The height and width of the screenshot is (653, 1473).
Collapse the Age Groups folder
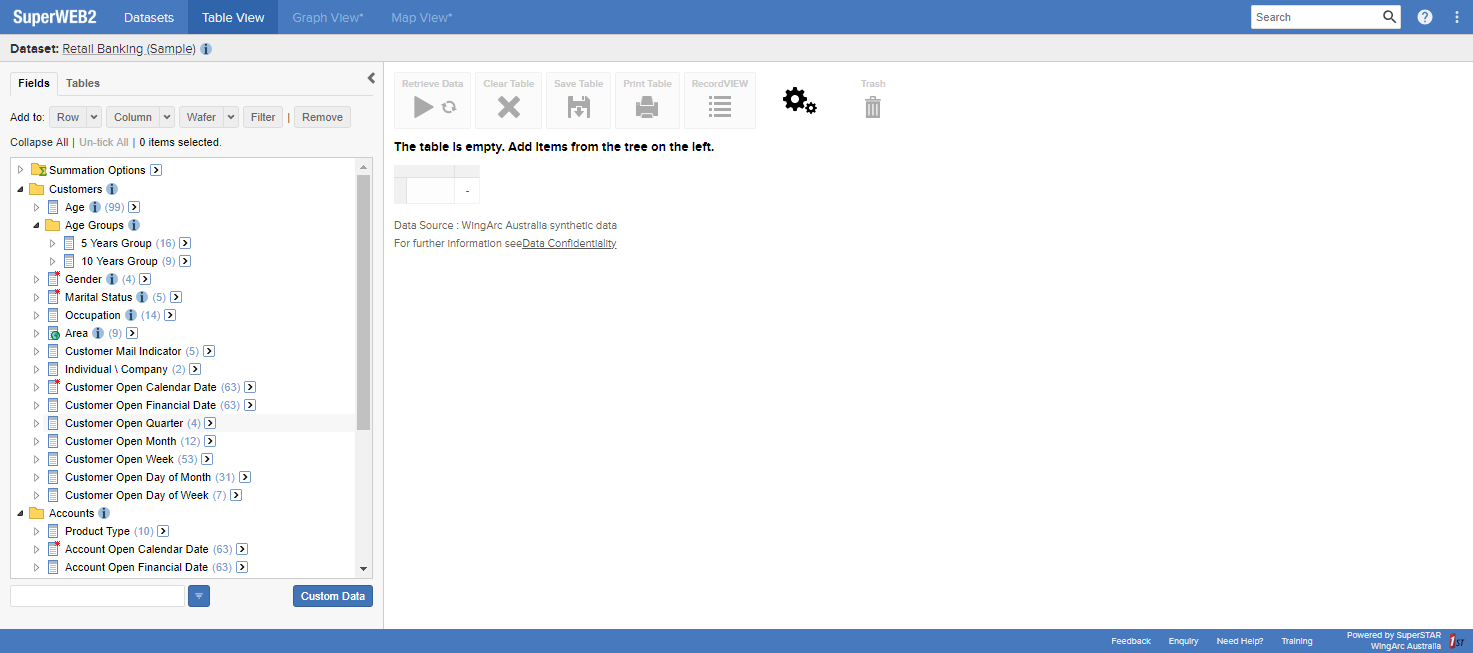37,225
